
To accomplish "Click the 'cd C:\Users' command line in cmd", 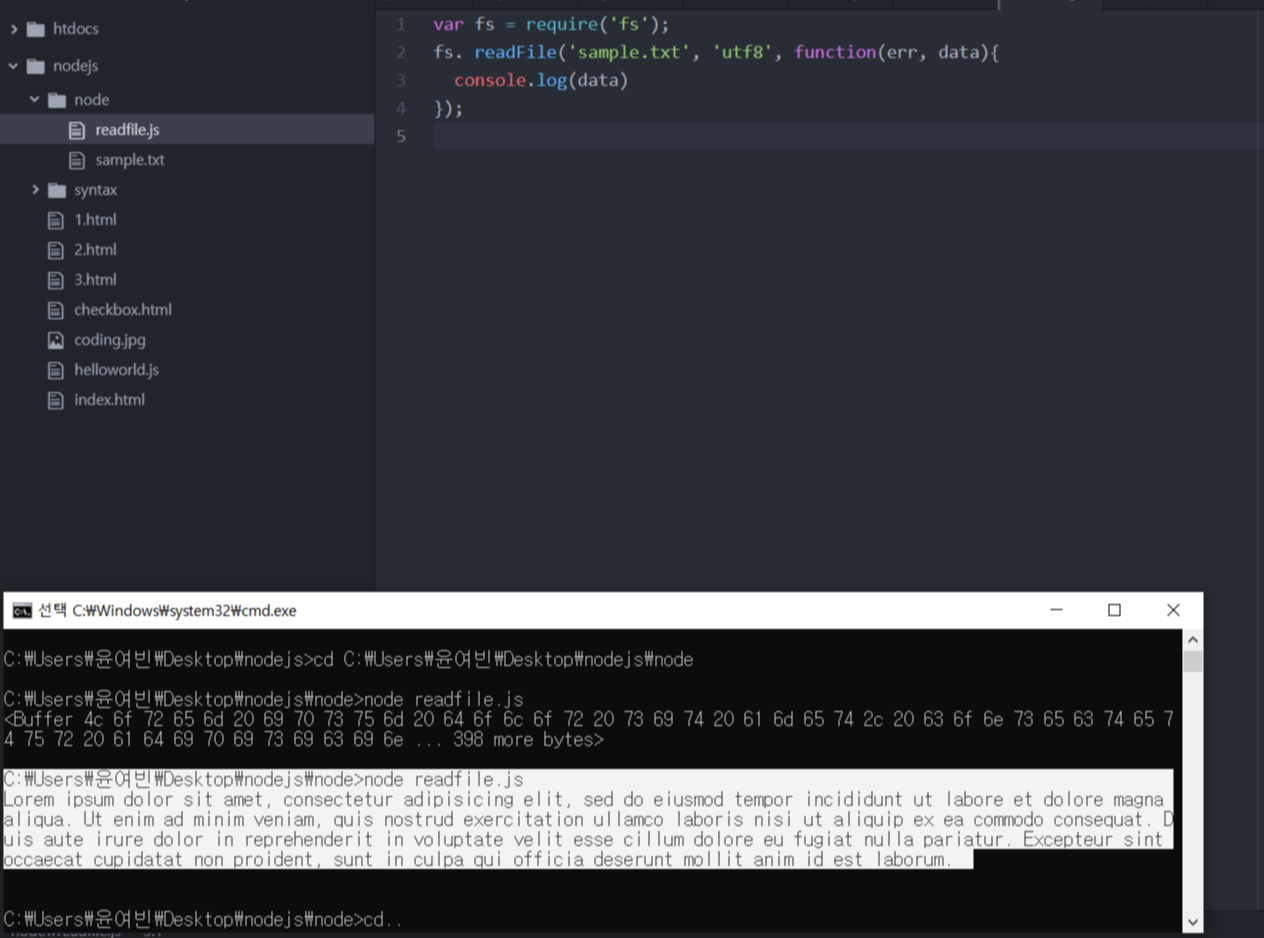I will [x=349, y=659].
